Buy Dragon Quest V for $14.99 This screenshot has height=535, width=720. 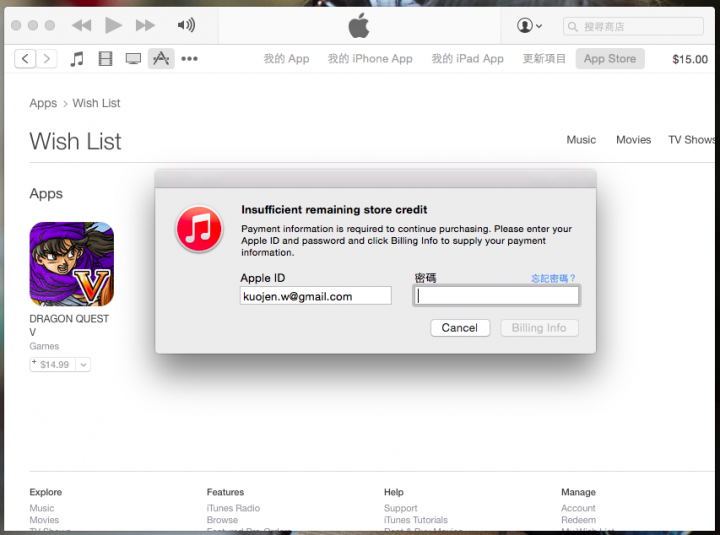coord(53,365)
